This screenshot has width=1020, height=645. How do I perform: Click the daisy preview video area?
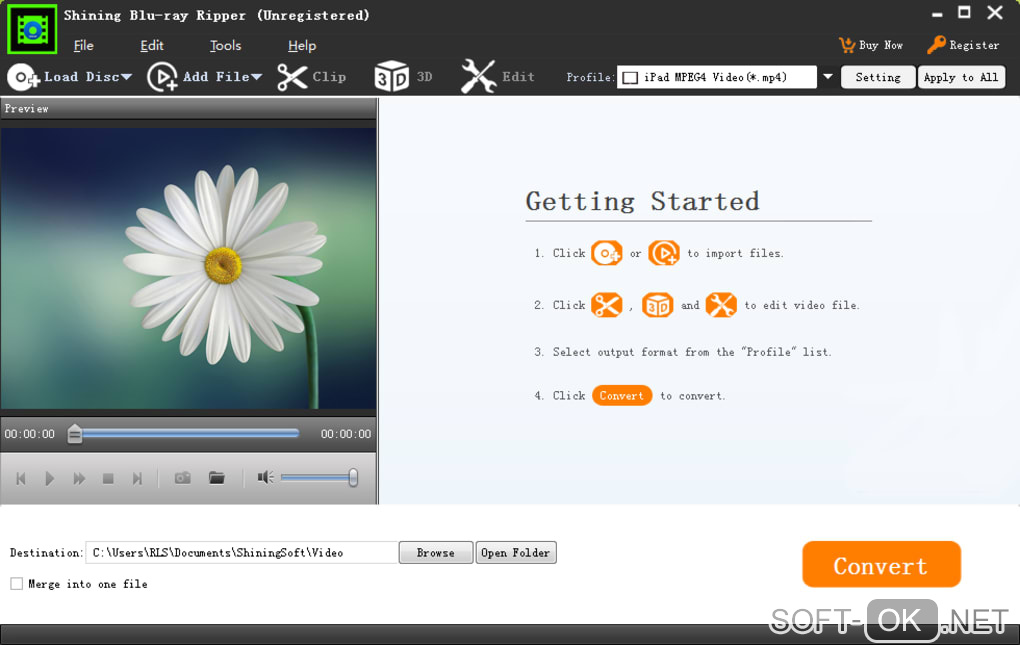tap(188, 268)
